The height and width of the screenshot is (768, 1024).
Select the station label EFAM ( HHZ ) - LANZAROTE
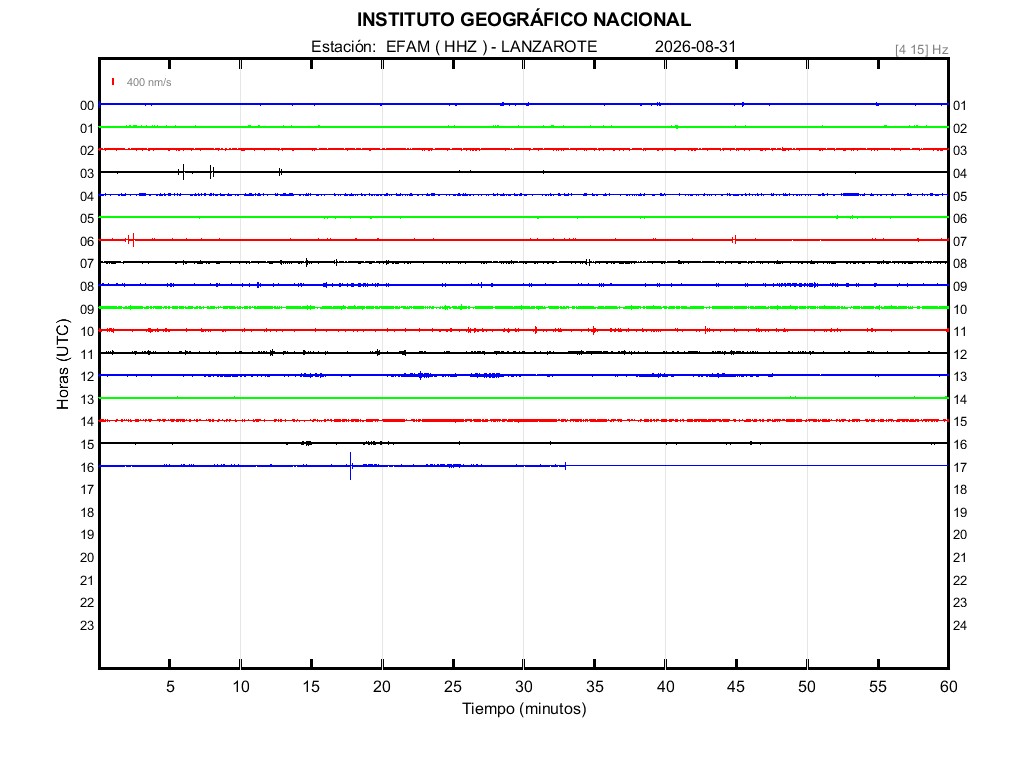491,47
